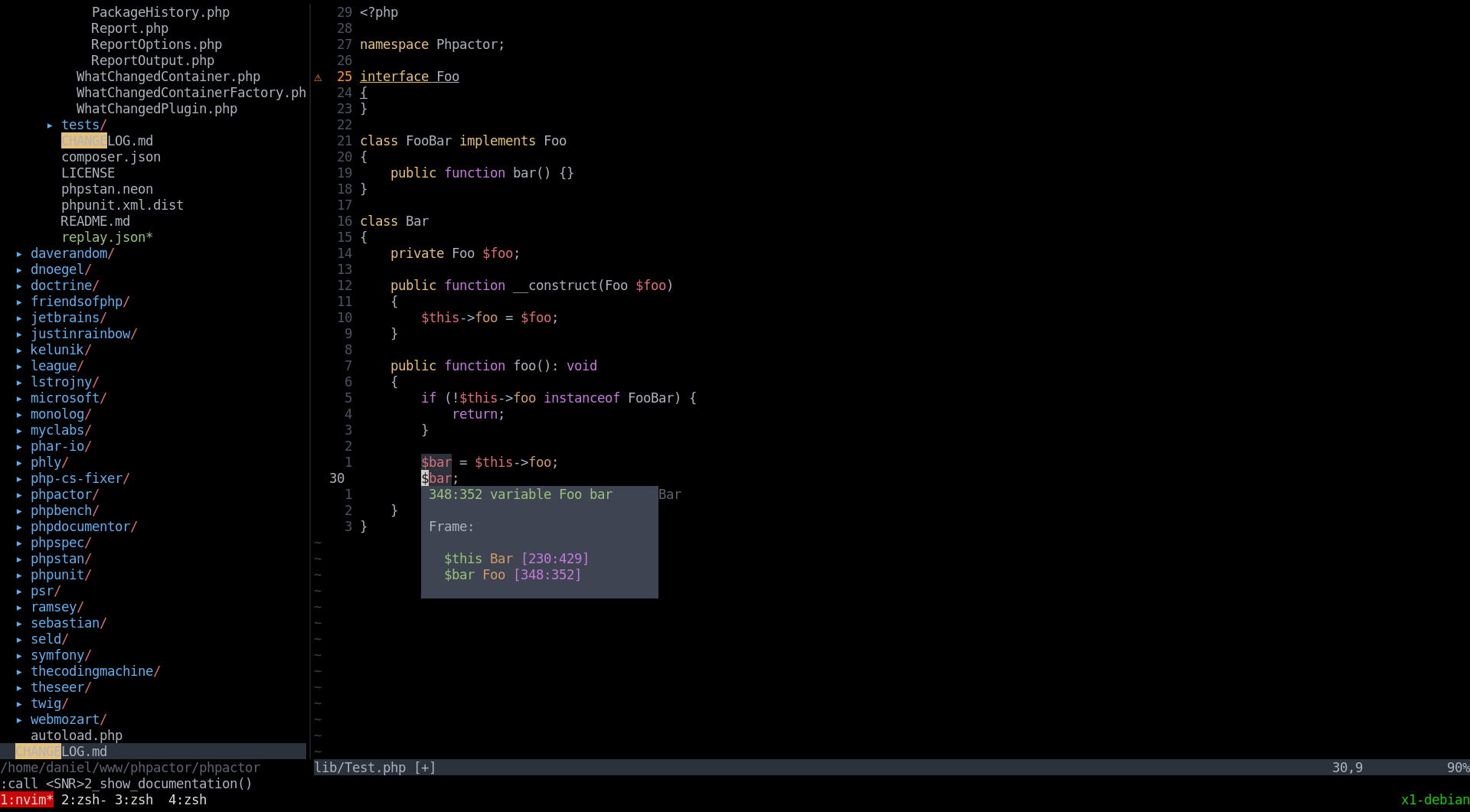
Task: Open the phpunit/ folder
Action: [61, 575]
